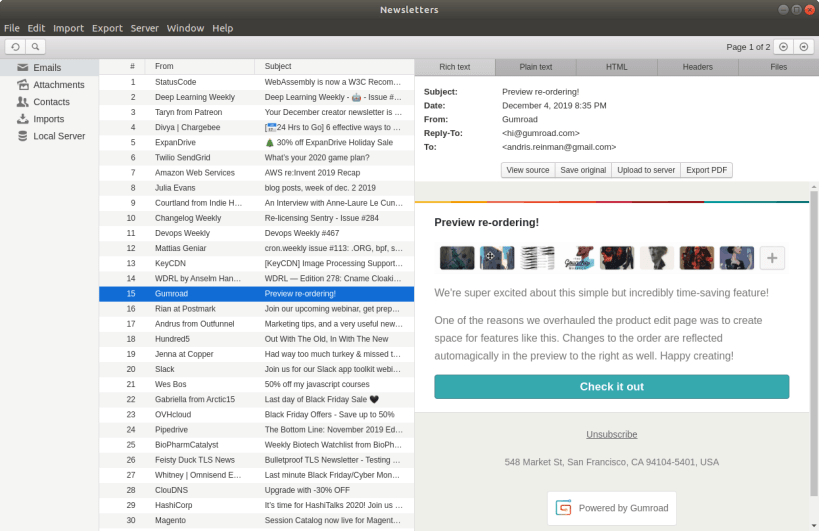
Task: Click the Check it out button
Action: pyautogui.click(x=612, y=387)
